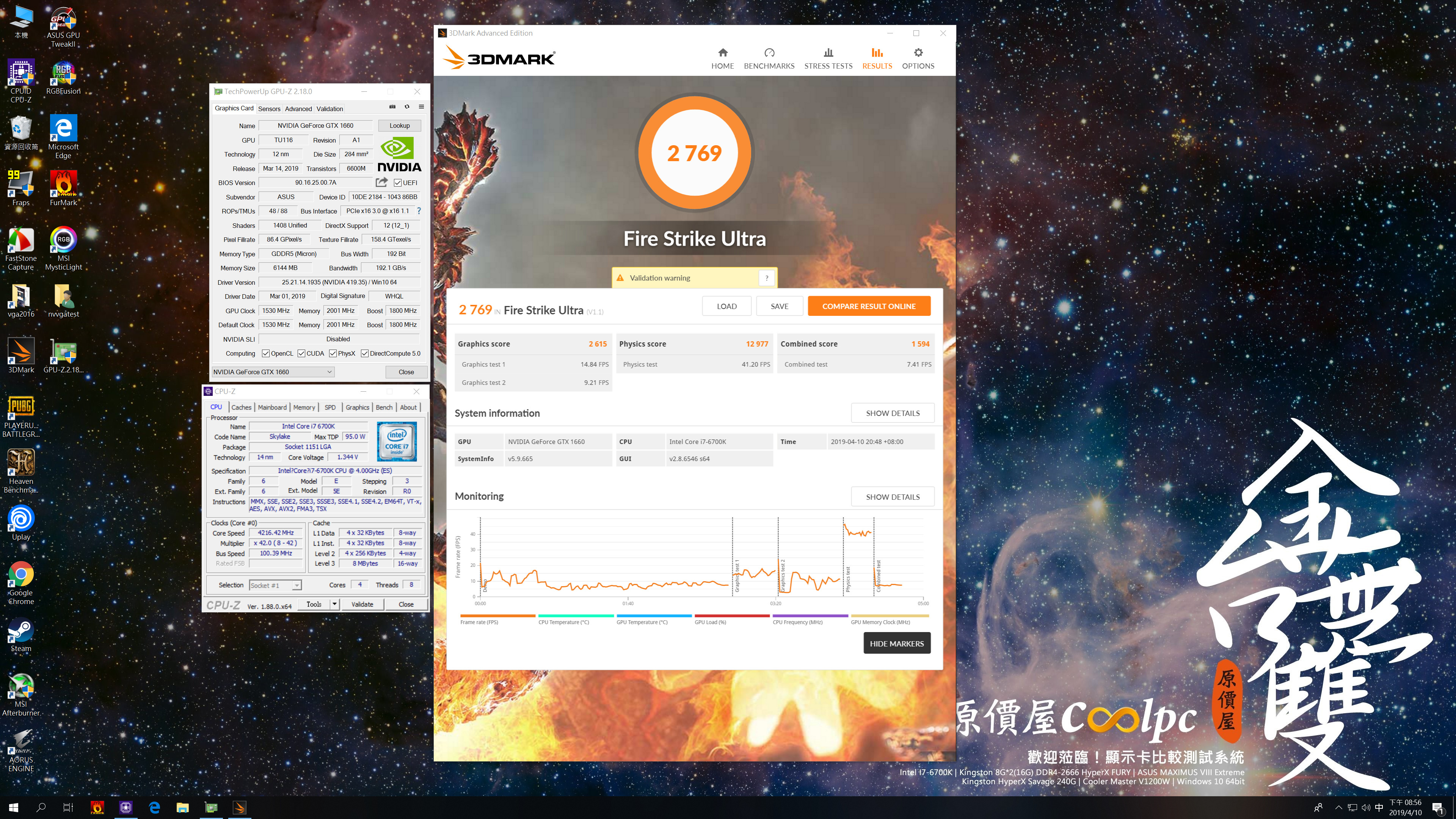Open Memory tab in CPU-Z
Viewport: 1456px width, 819px height.
304,407
